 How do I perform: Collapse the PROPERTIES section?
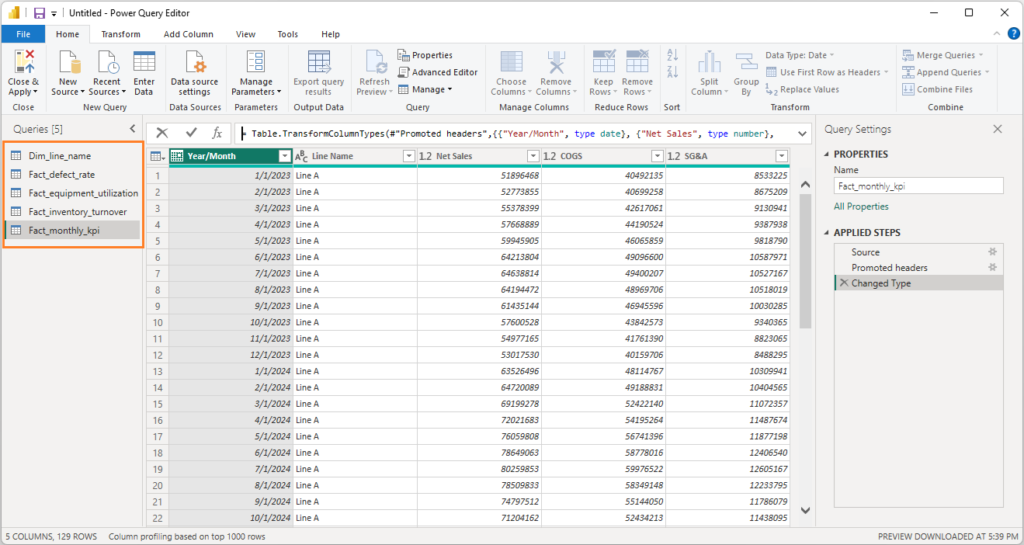pos(827,154)
